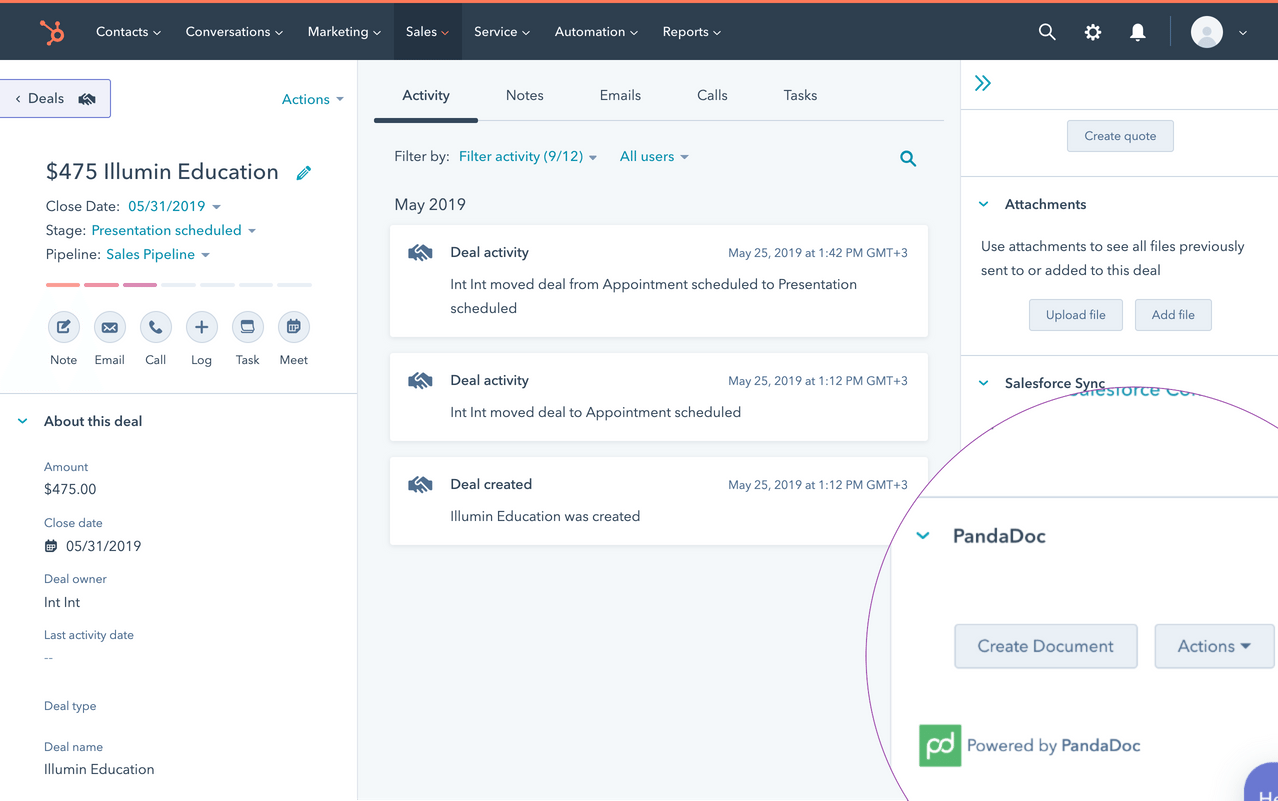
Task: Open the PandaDoc Actions dropdown button
Action: pyautogui.click(x=1214, y=646)
